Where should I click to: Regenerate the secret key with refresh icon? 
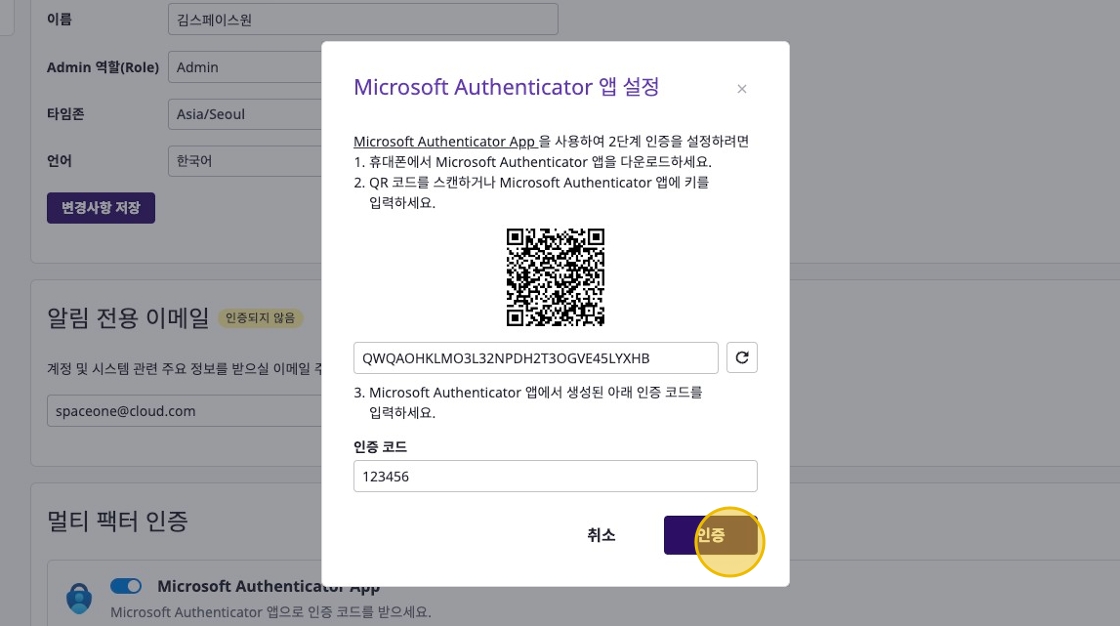coord(742,358)
